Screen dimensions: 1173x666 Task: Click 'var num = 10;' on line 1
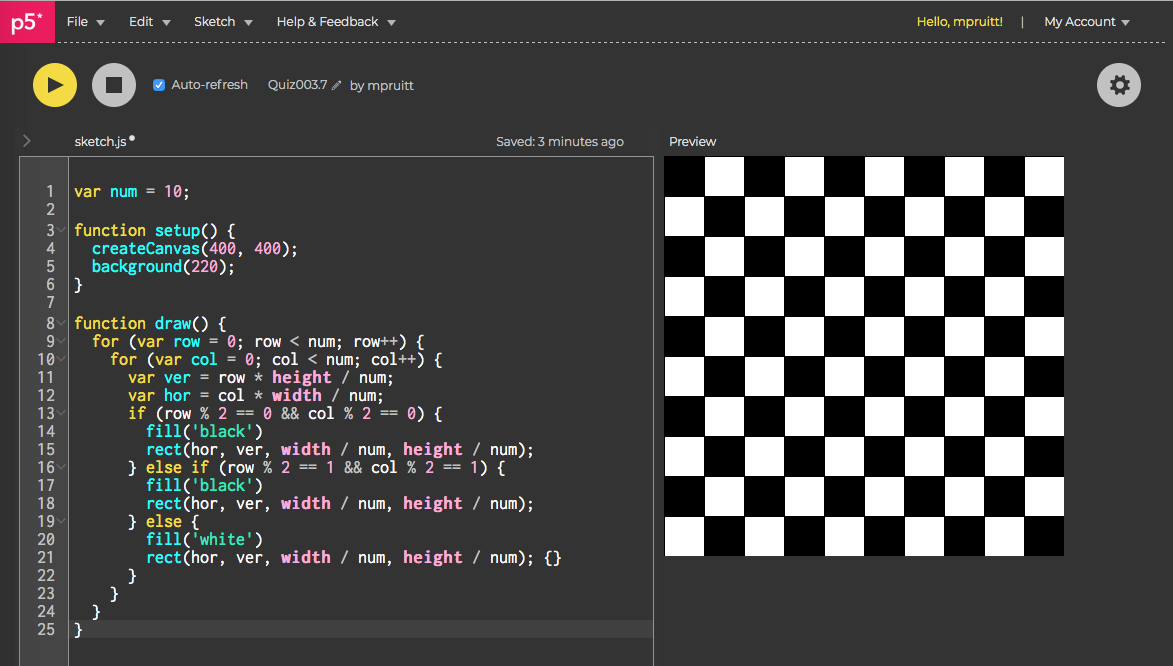[x=132, y=192]
